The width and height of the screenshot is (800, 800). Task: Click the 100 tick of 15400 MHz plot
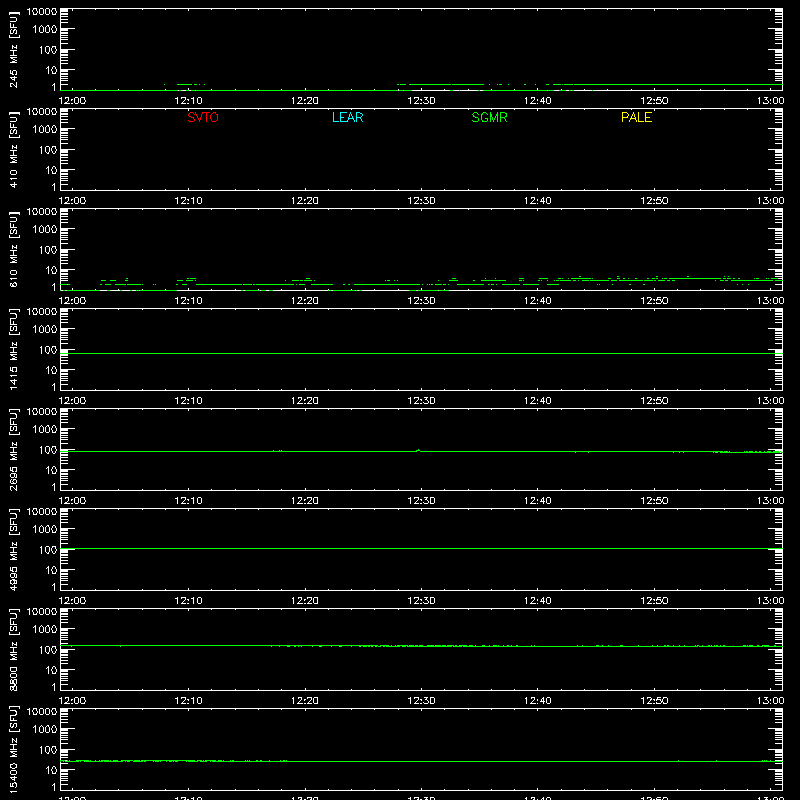(x=48, y=750)
